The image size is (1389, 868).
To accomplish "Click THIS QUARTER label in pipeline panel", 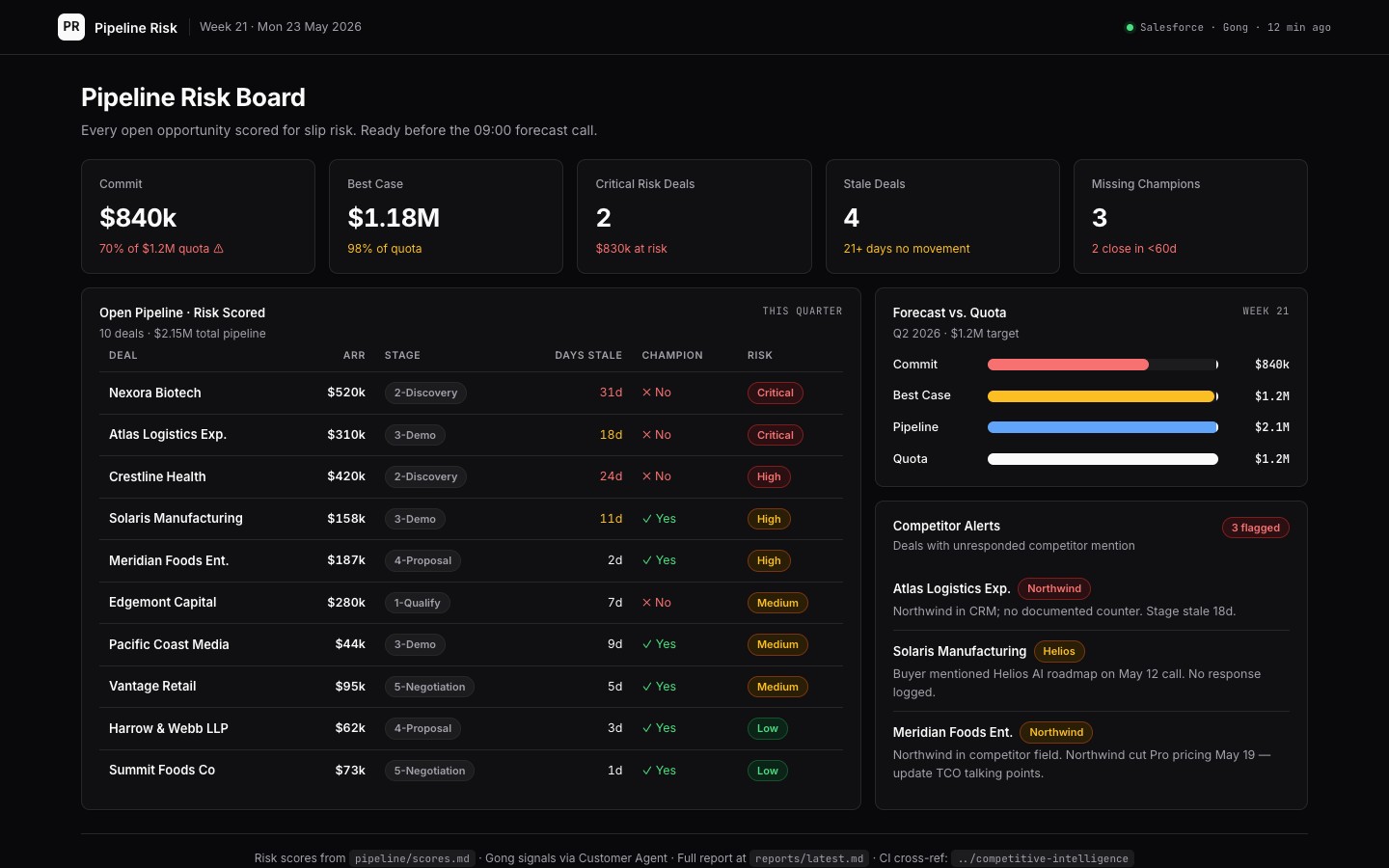I will click(x=803, y=312).
